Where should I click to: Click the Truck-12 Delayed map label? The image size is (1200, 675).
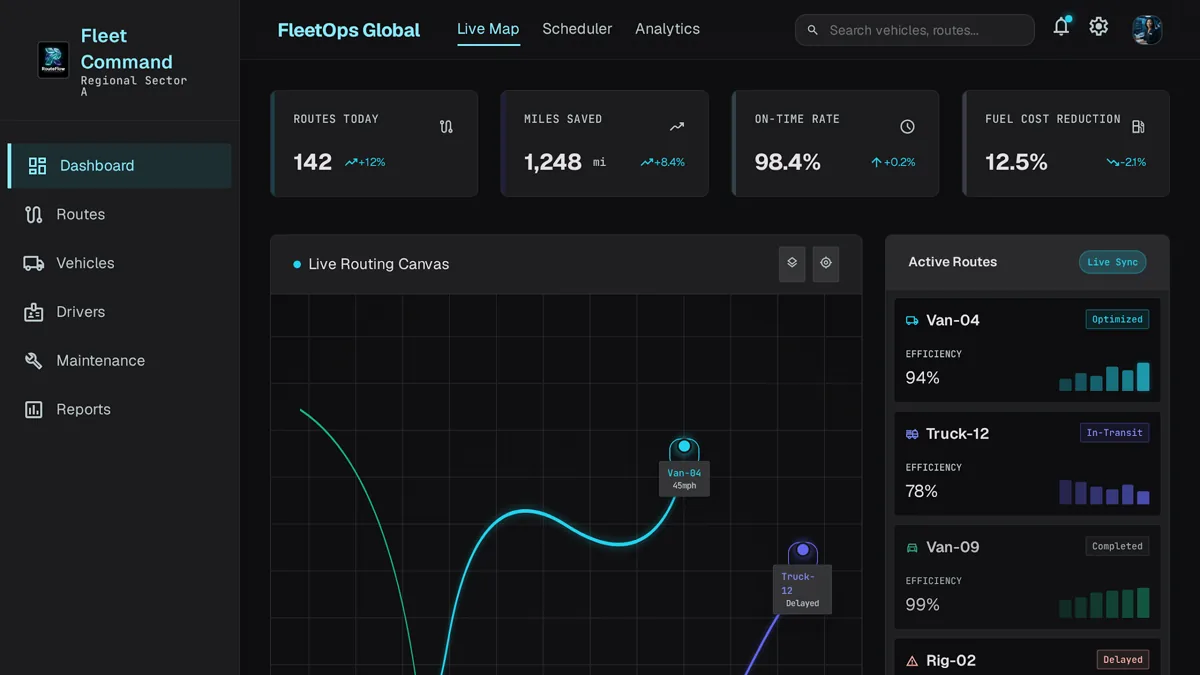[x=803, y=590]
